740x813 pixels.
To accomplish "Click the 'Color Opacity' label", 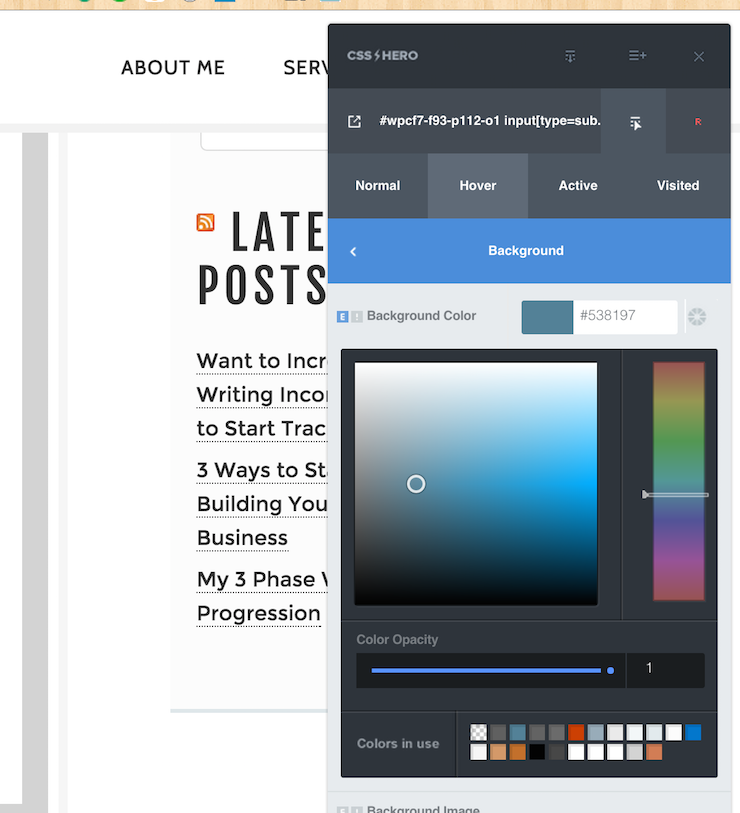I will pos(397,640).
